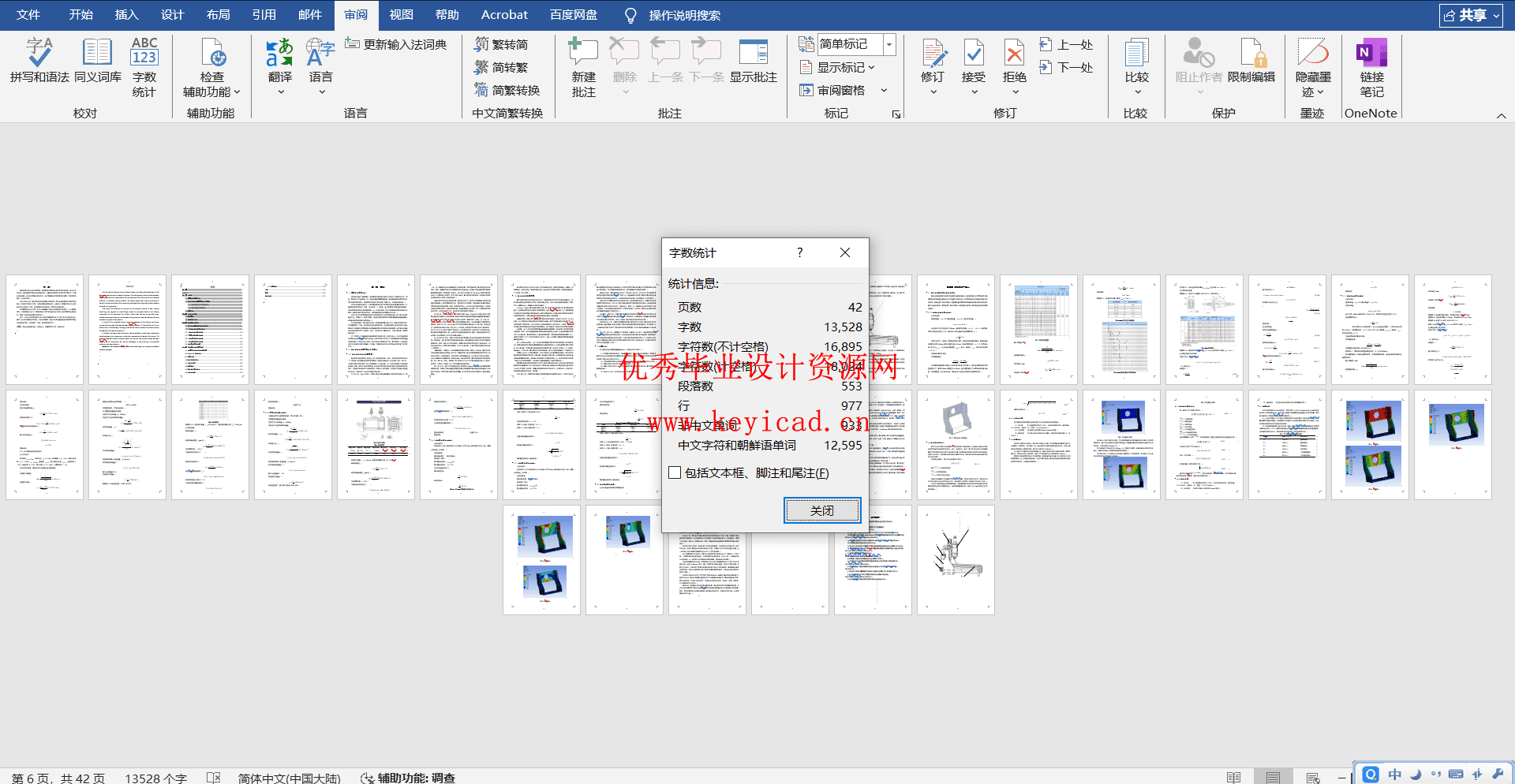
Task: Click the IME 中 language indicator
Action: [1394, 775]
